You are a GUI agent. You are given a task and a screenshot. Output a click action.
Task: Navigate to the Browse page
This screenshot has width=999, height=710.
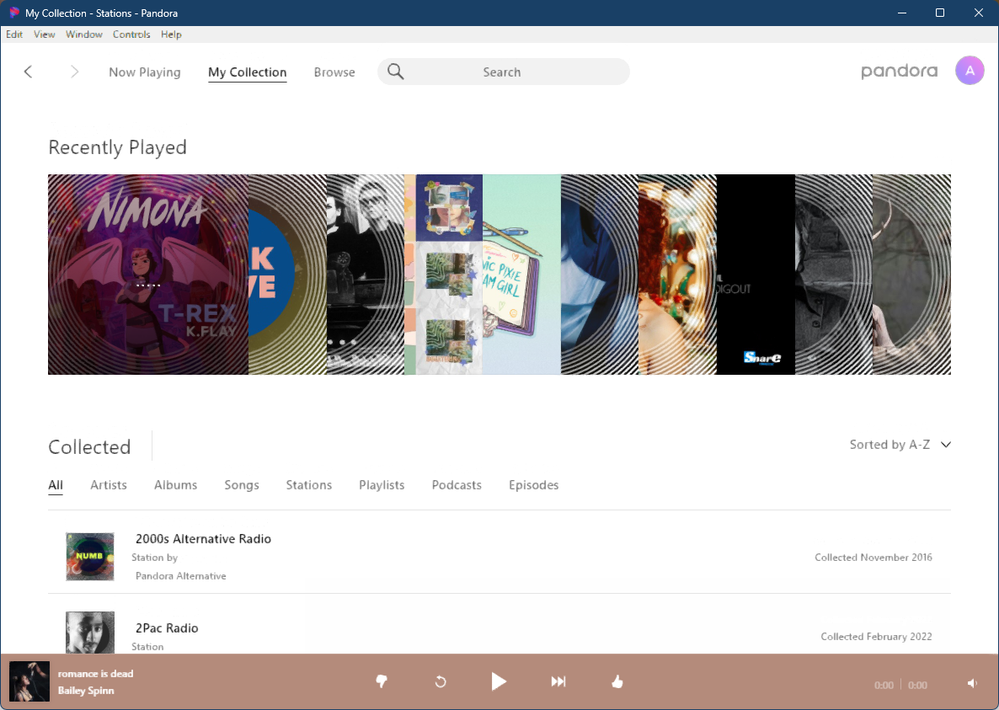[334, 72]
